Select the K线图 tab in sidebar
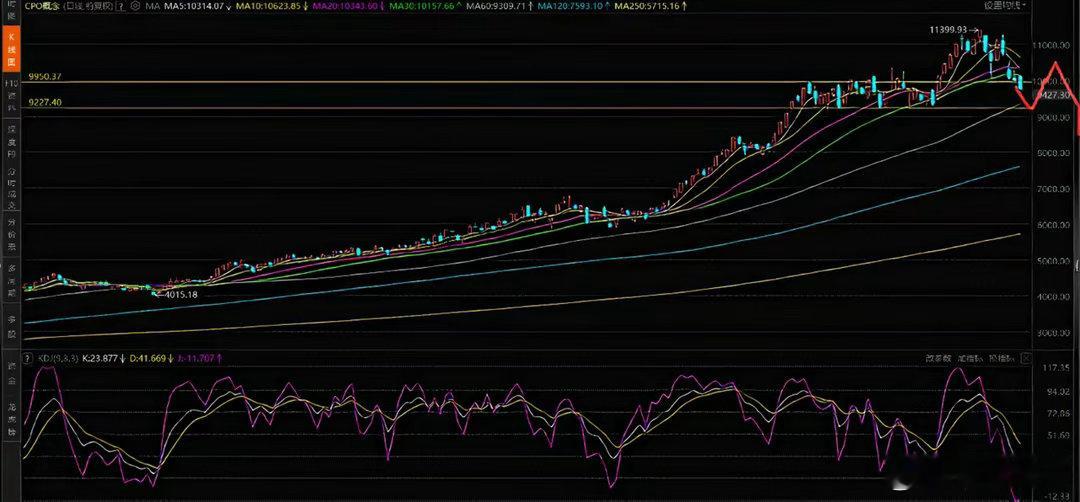The image size is (1080, 502). pos(10,48)
